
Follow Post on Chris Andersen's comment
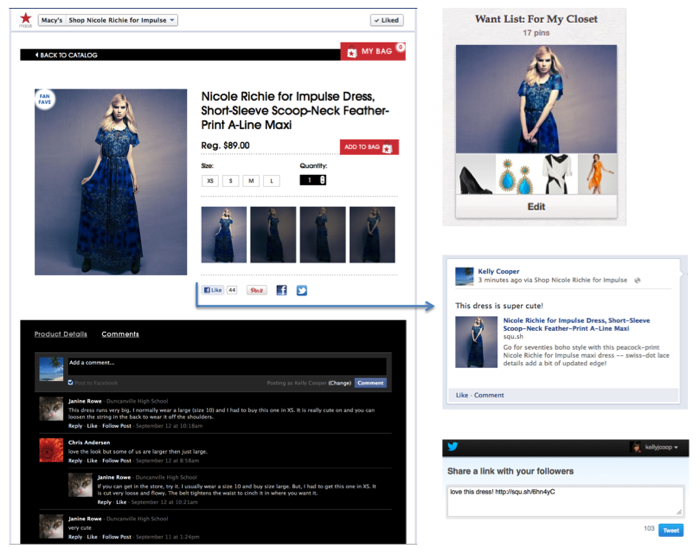[x=117, y=461]
